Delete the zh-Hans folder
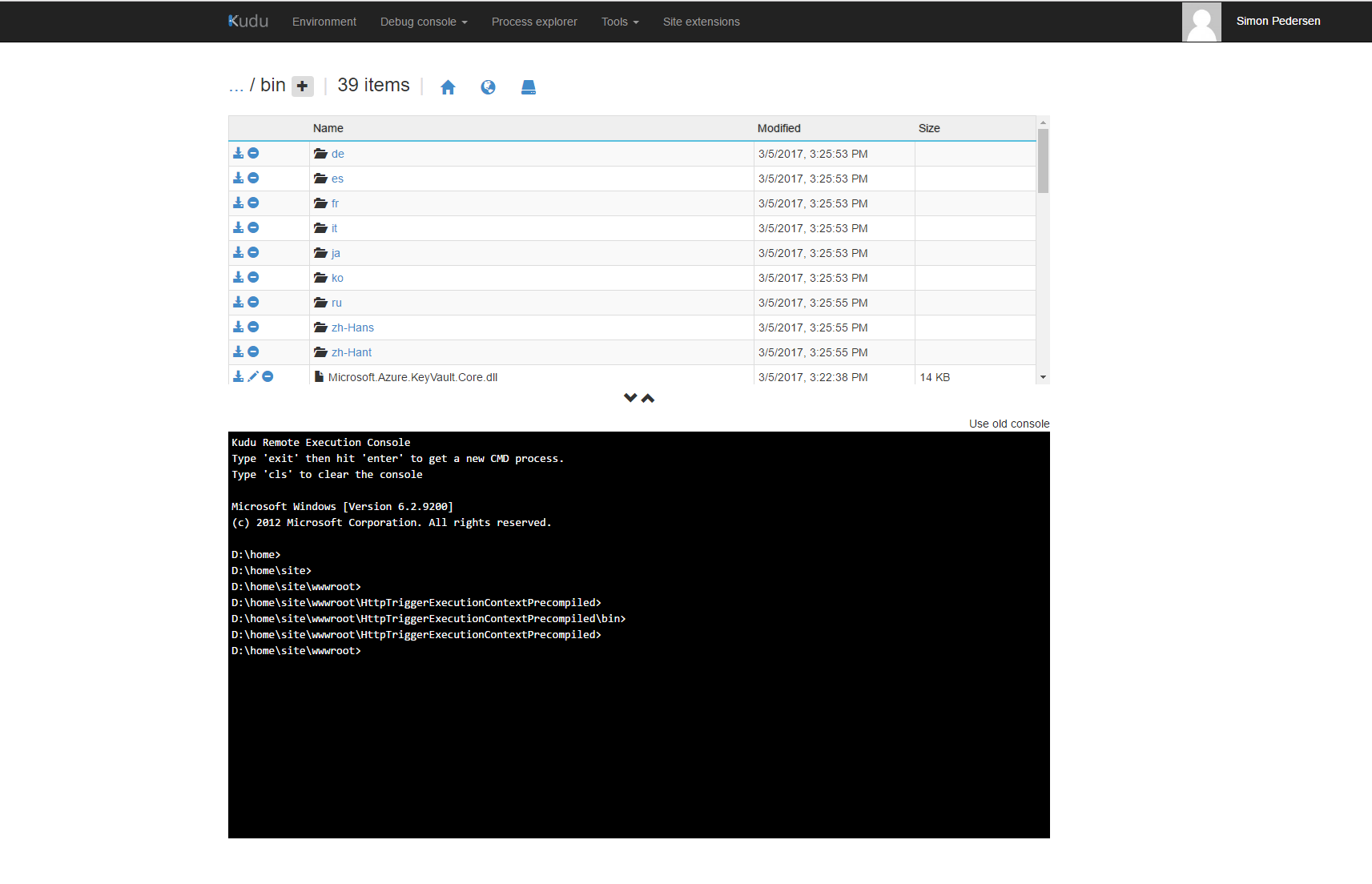Viewport: 1372px width, 884px height. pos(253,327)
